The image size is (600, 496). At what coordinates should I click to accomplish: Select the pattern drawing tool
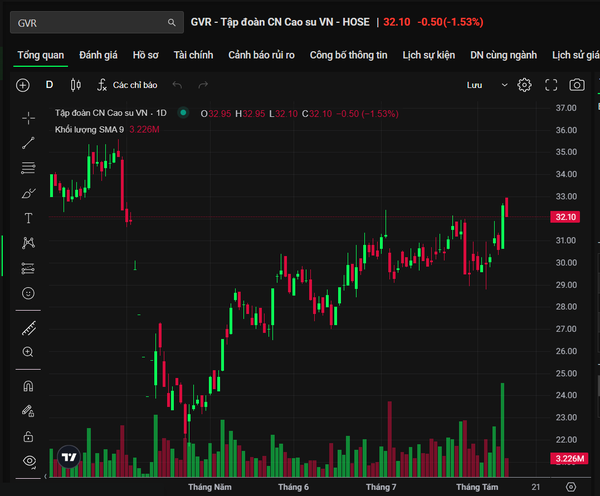point(28,243)
